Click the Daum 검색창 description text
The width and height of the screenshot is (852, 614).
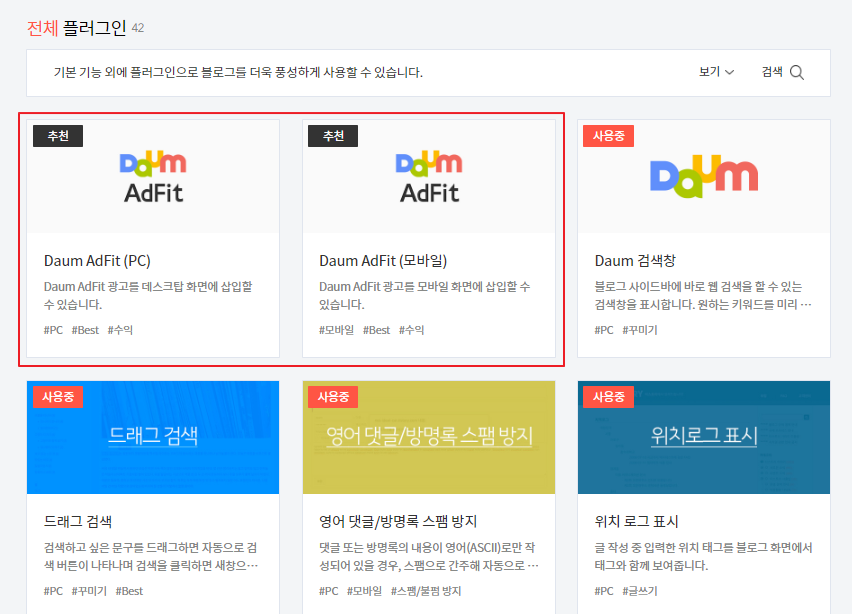click(703, 295)
